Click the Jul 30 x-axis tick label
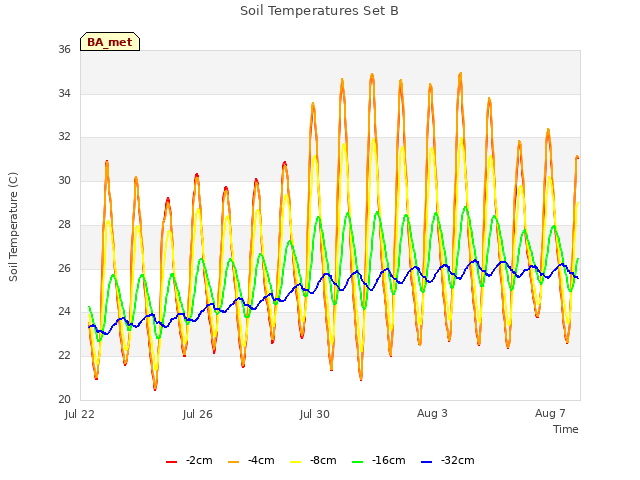 tap(314, 414)
